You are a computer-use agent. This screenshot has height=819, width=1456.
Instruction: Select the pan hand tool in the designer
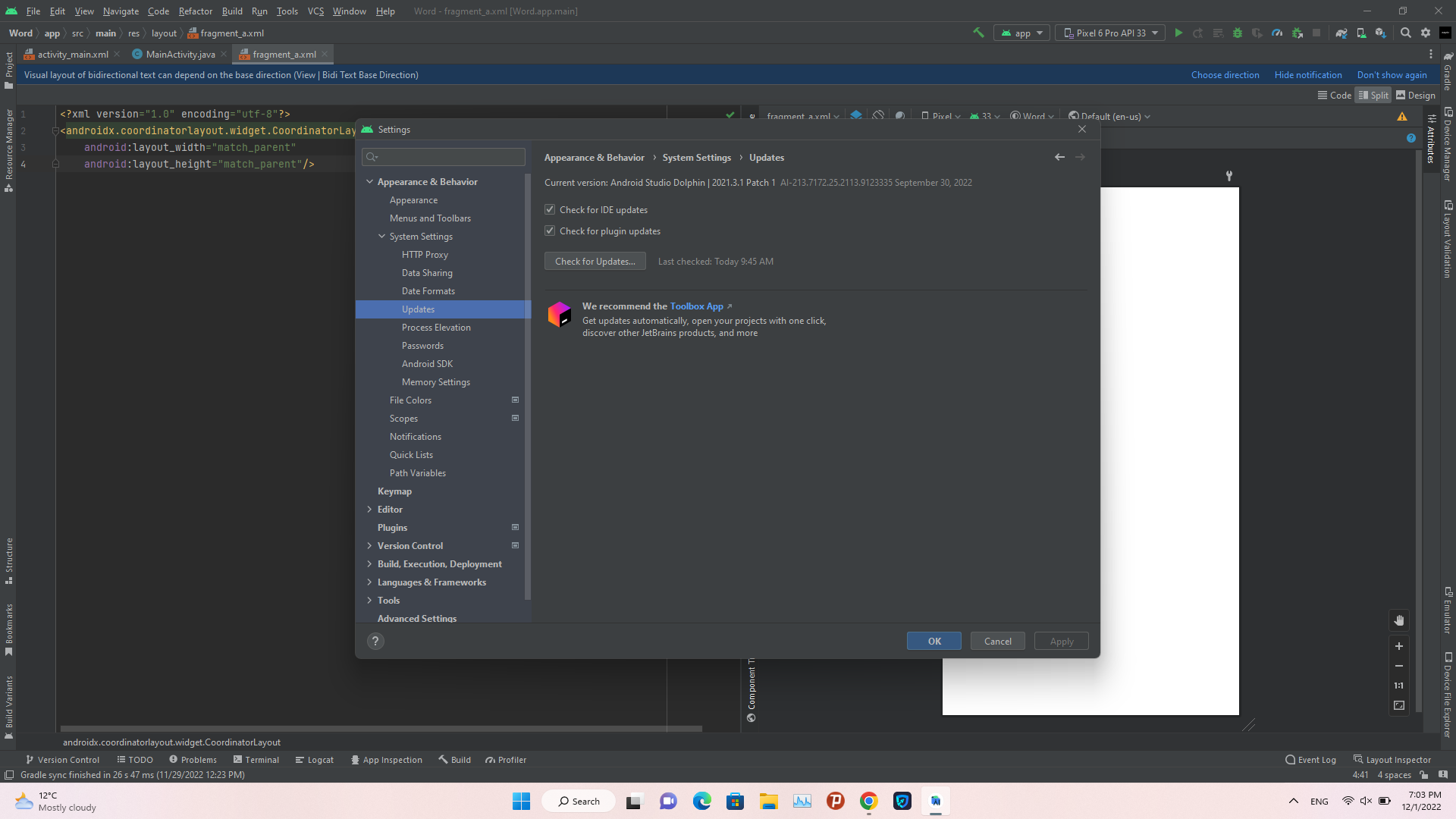(1399, 620)
